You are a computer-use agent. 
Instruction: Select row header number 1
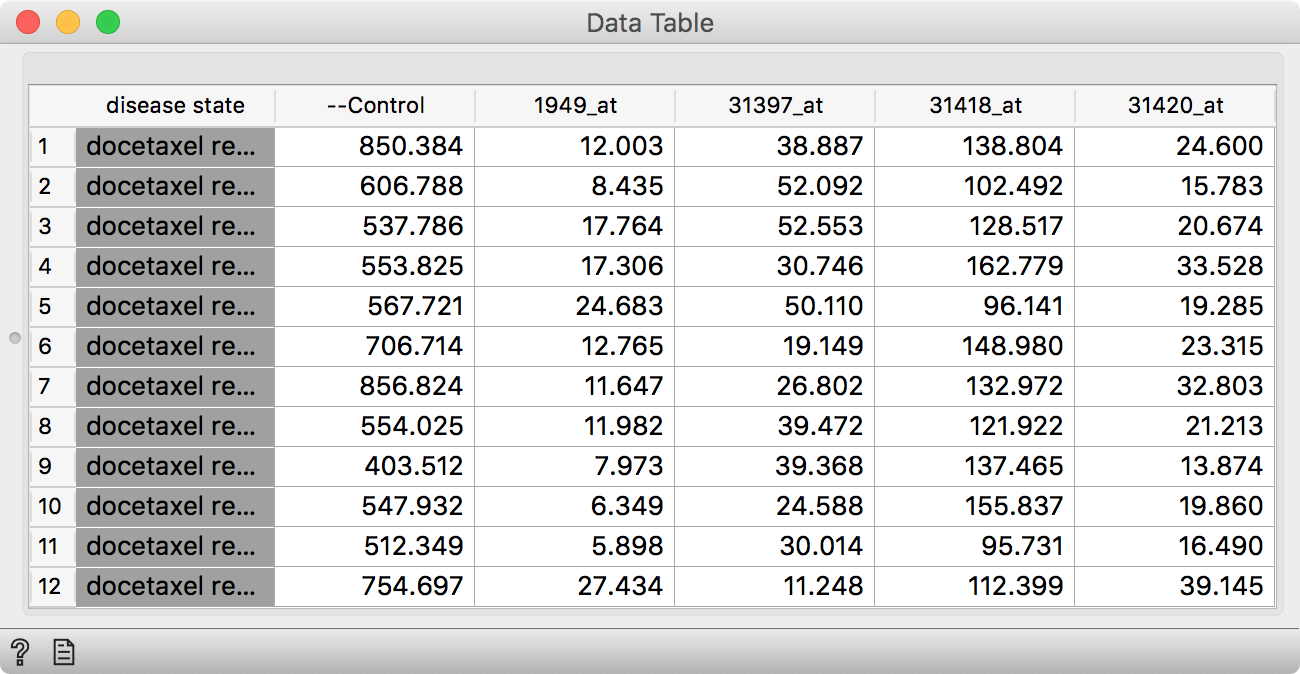click(52, 146)
